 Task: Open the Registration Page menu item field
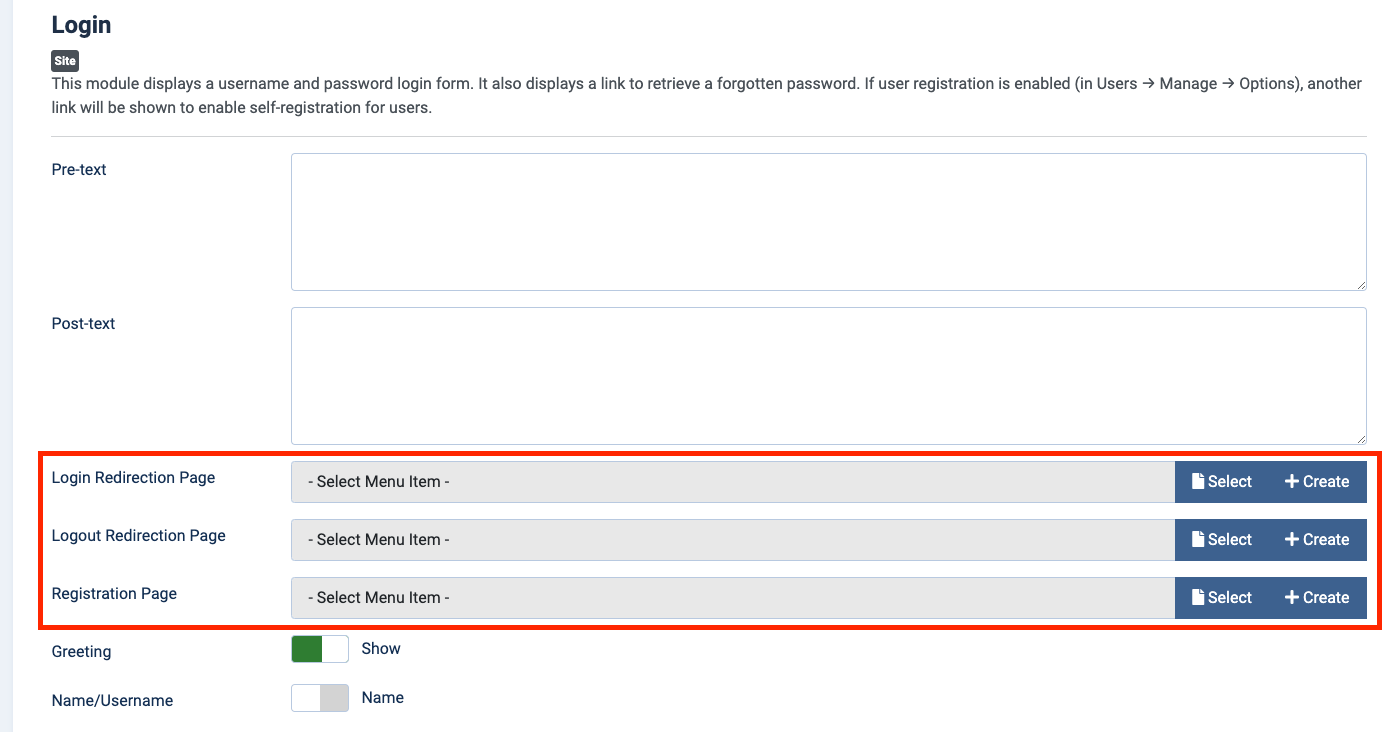coord(732,597)
